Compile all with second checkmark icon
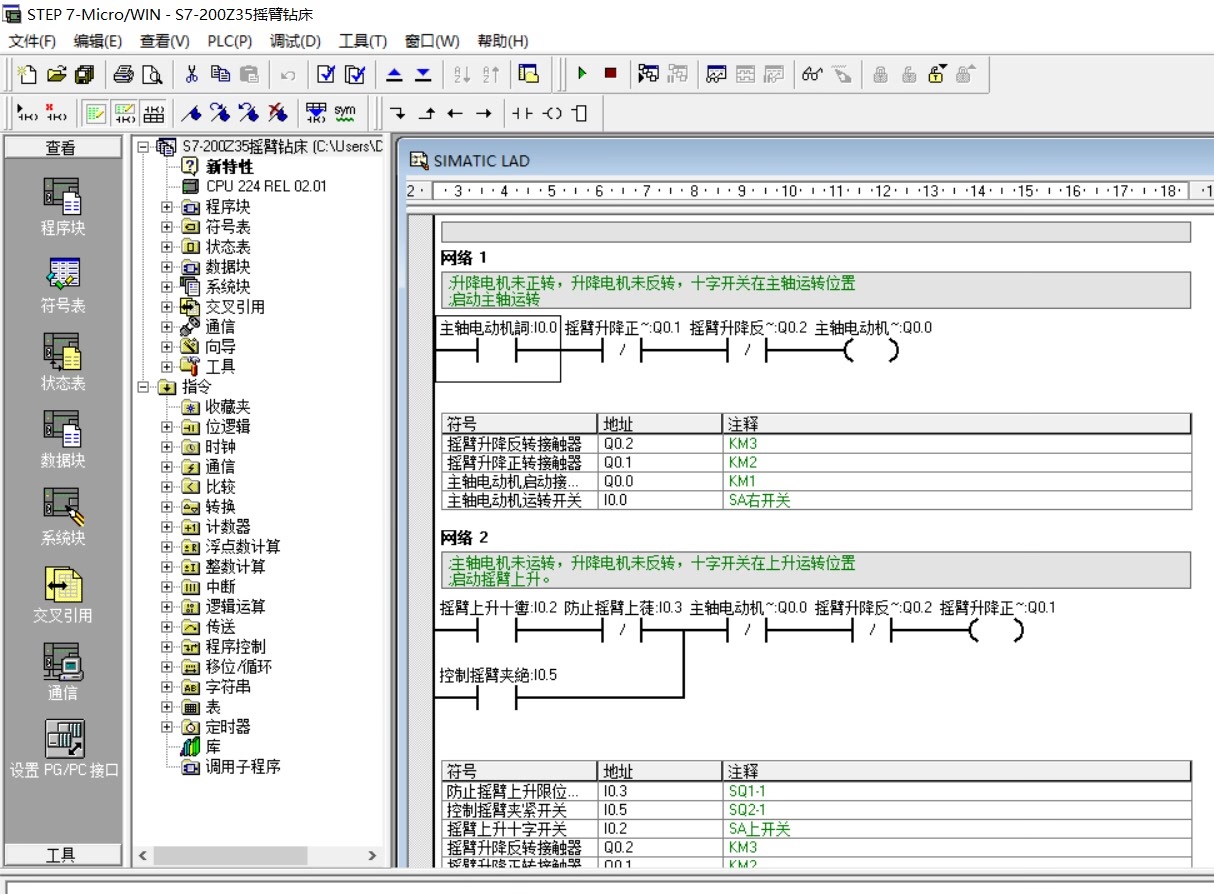The image size is (1214, 894). [355, 74]
